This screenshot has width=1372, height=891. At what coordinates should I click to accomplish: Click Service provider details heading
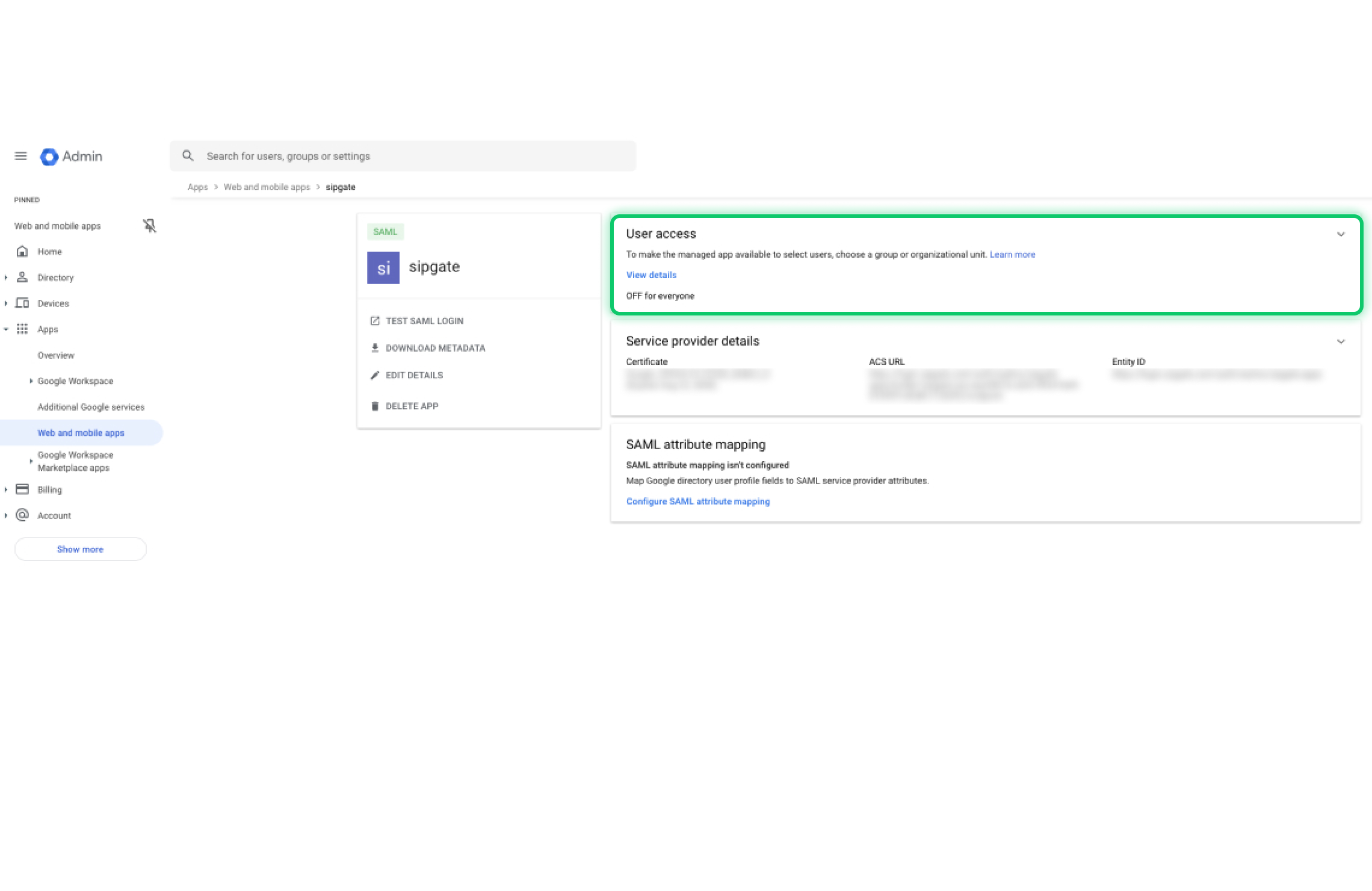[693, 341]
